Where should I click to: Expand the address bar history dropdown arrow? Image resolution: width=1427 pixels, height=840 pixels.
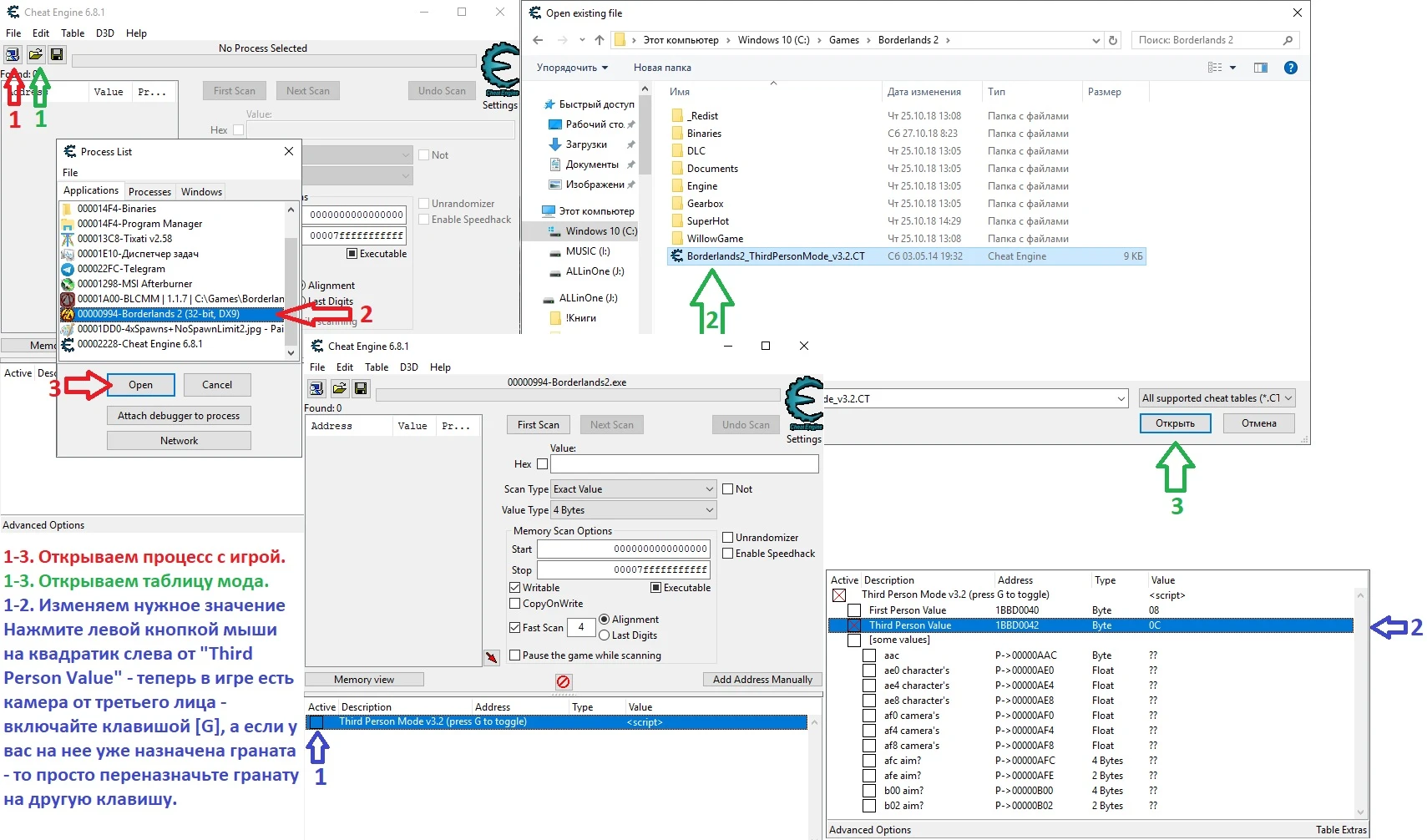(1096, 40)
